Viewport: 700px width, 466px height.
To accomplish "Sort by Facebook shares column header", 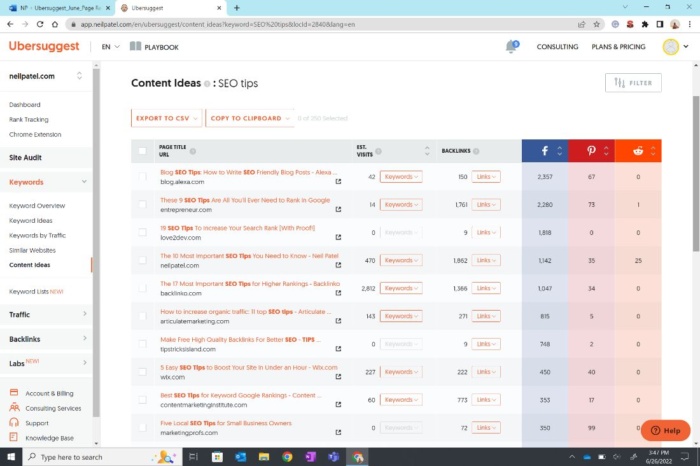I will point(545,151).
